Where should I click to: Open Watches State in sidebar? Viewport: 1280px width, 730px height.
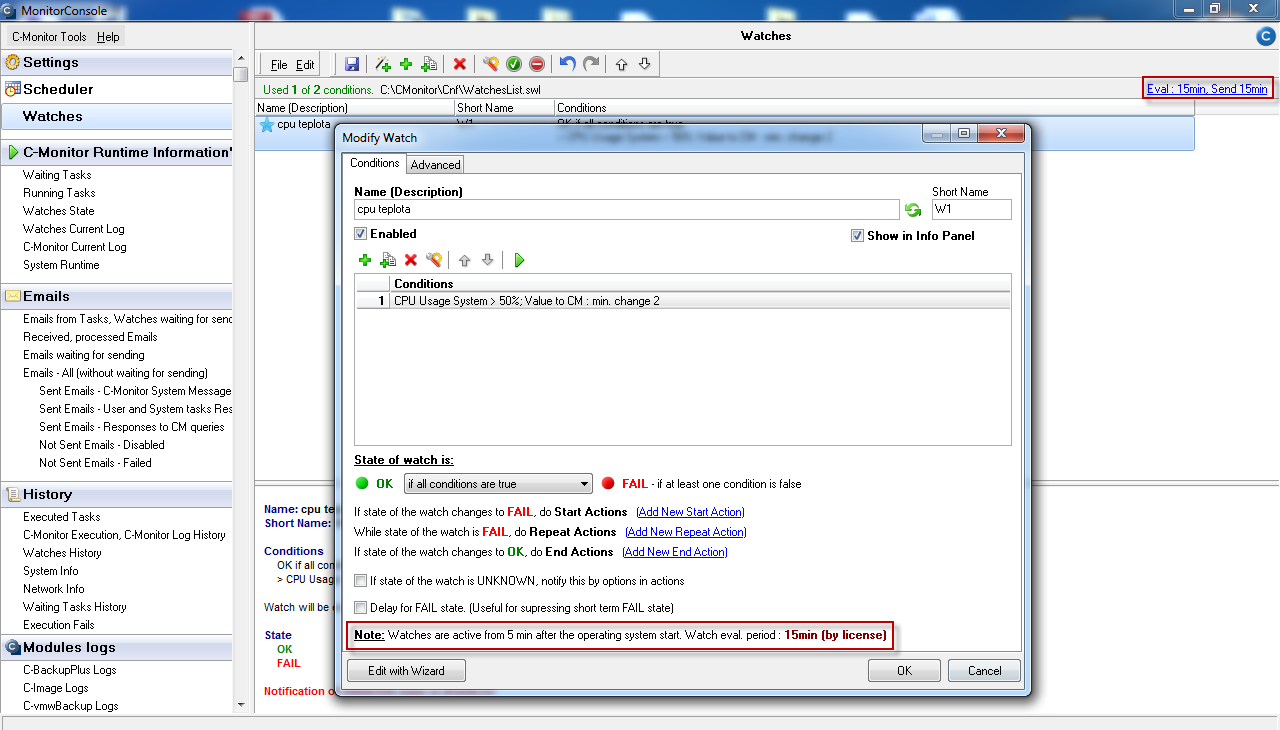coord(58,211)
